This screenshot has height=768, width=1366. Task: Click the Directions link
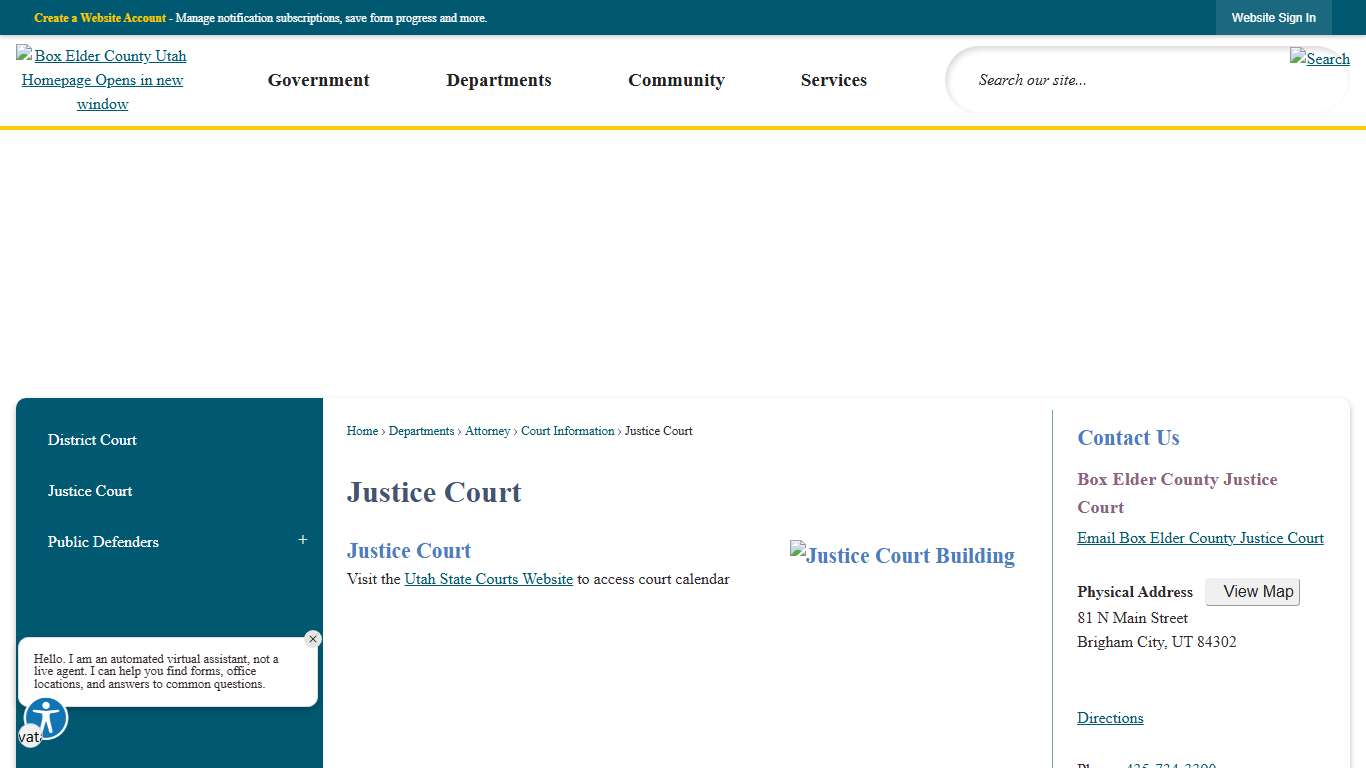pos(1110,717)
